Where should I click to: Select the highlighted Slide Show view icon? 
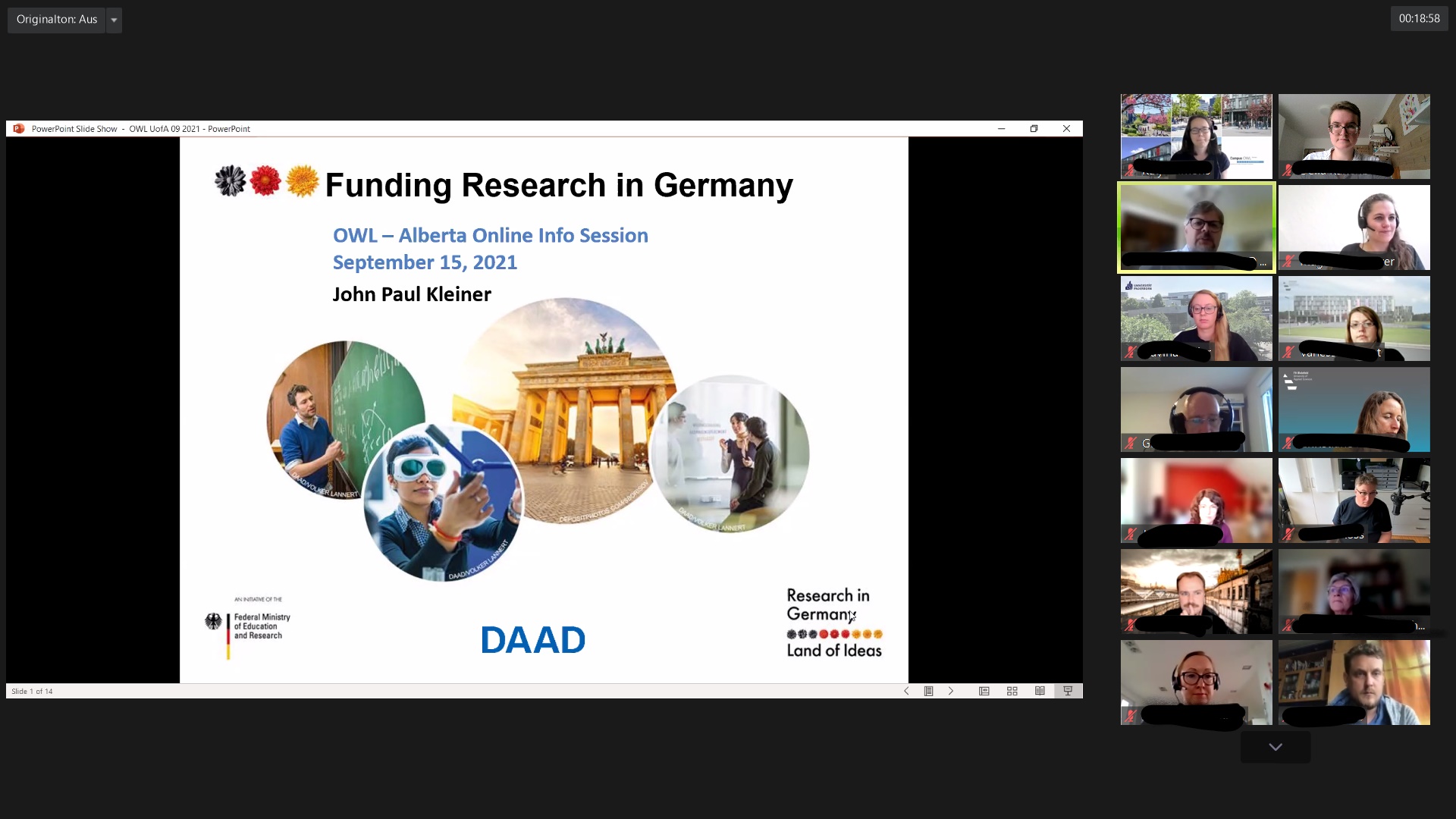[x=1068, y=691]
